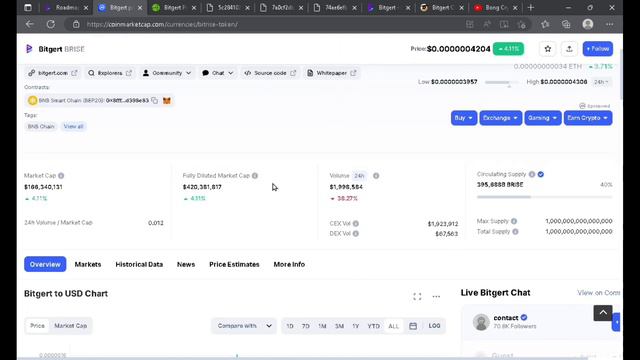The image size is (640, 360).
Task: Switch to the News tab
Action: point(186,264)
